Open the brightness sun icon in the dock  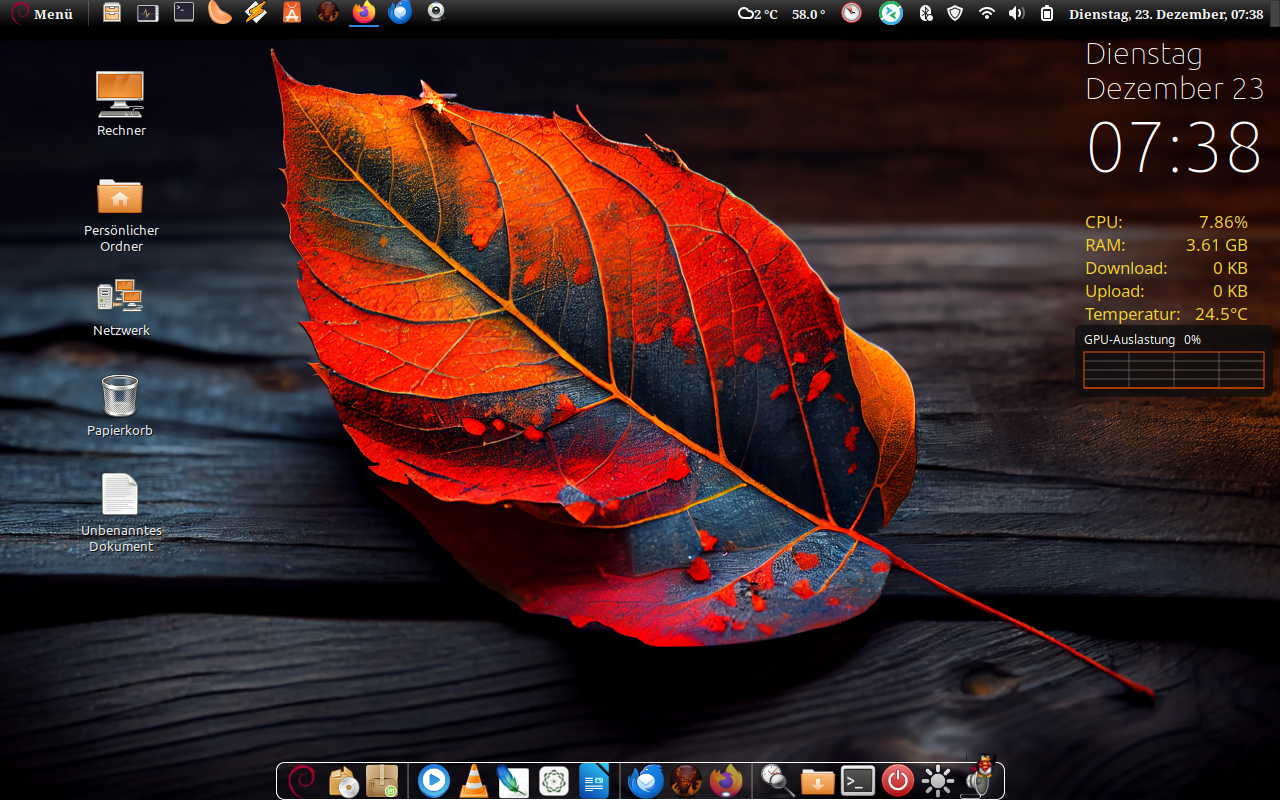click(x=938, y=781)
